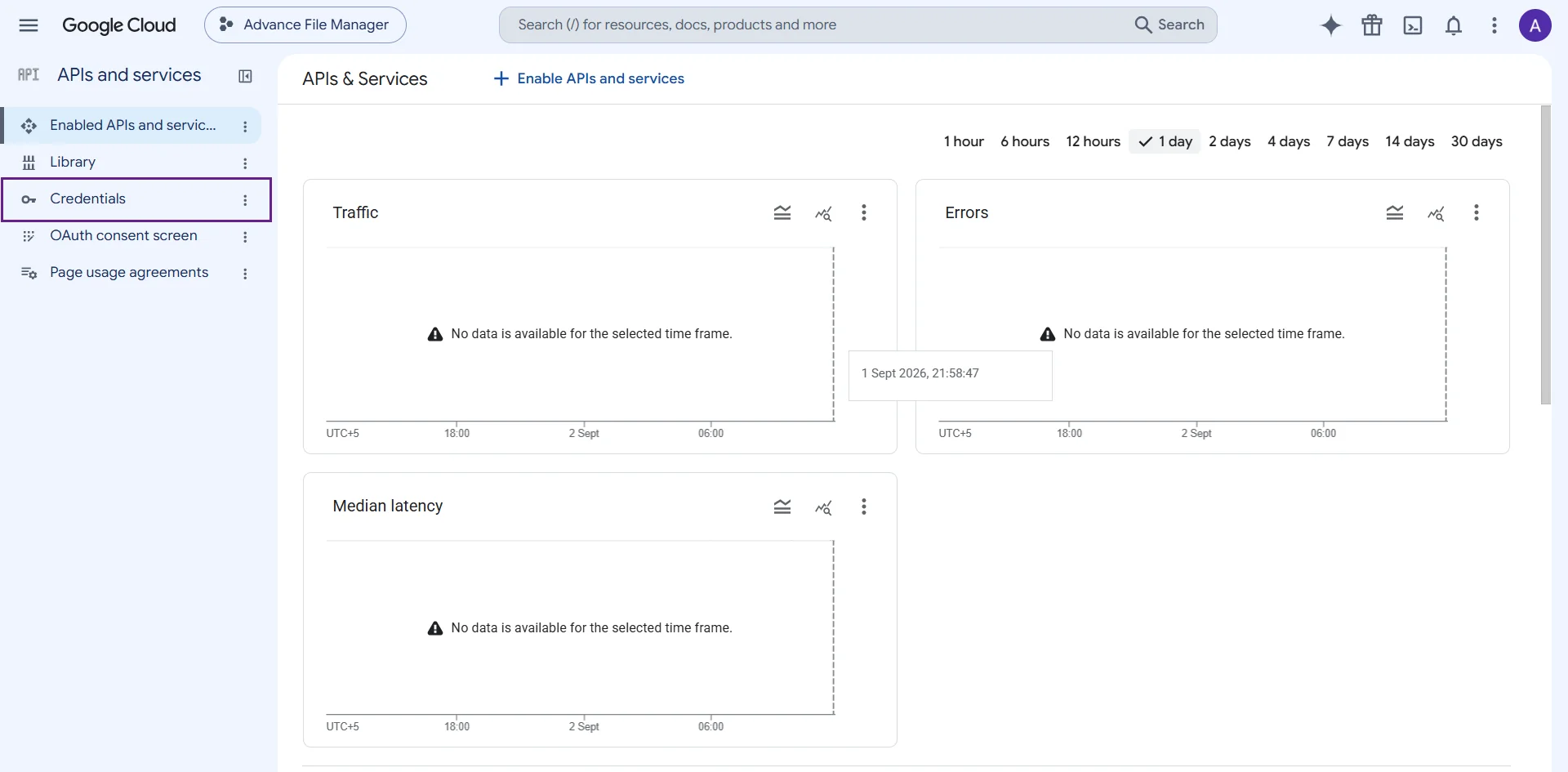Click the Google Cloud logo
Screen dimensions: 1568x772
click(119, 25)
